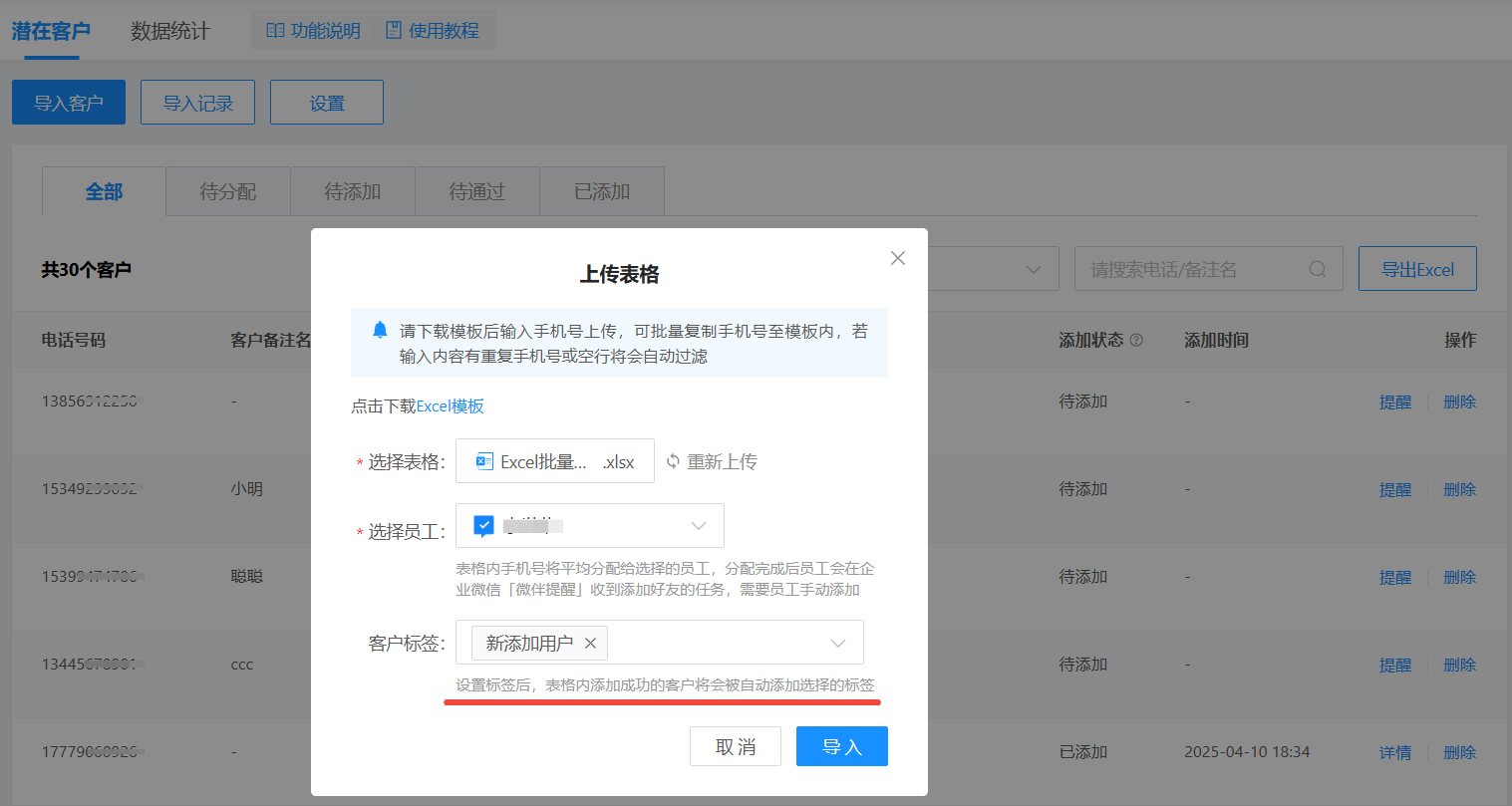The width and height of the screenshot is (1512, 806).
Task: Click 取消 in the upload dialog
Action: pyautogui.click(x=736, y=746)
